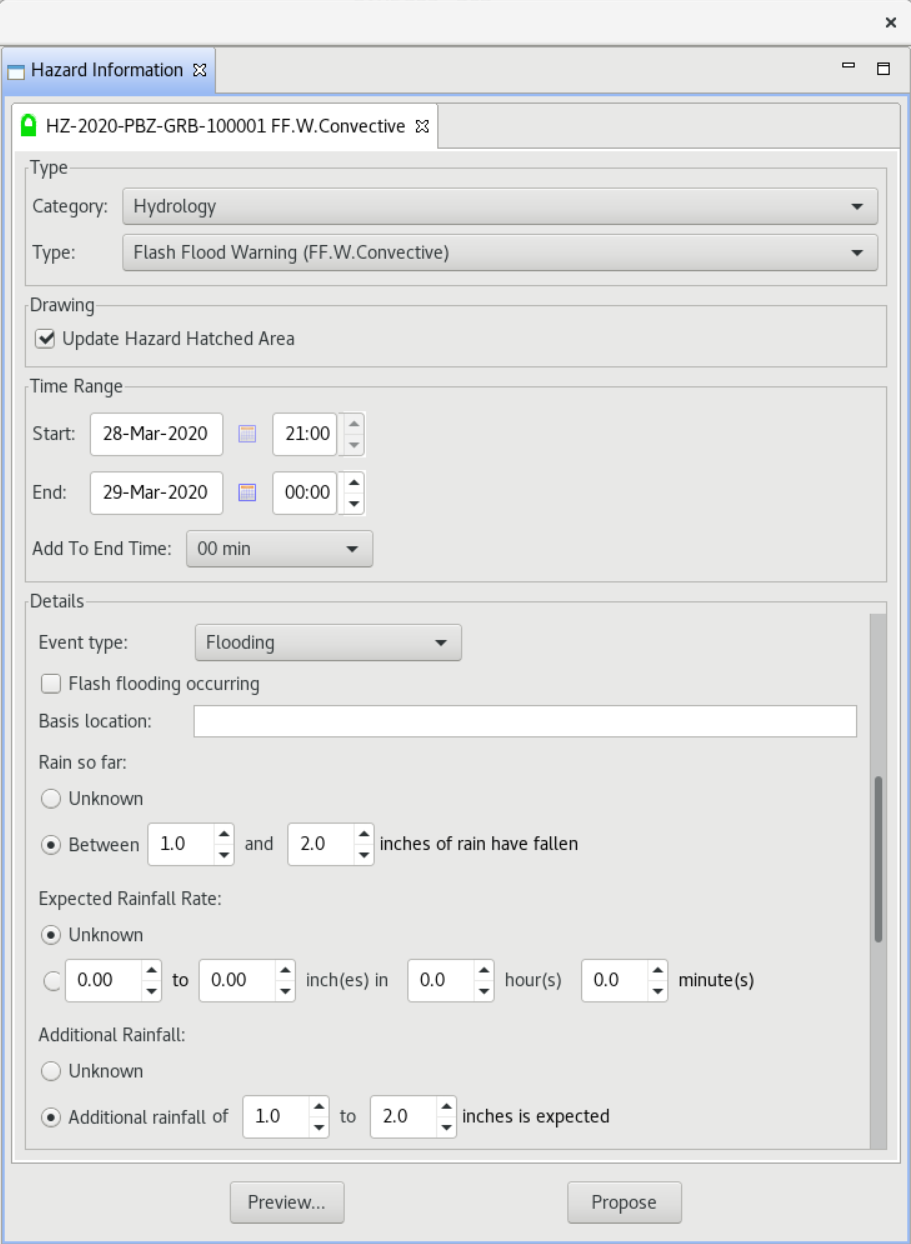Click the Details section vertical scrollbar thumb
The height and width of the screenshot is (1244, 911).
pyautogui.click(x=878, y=858)
